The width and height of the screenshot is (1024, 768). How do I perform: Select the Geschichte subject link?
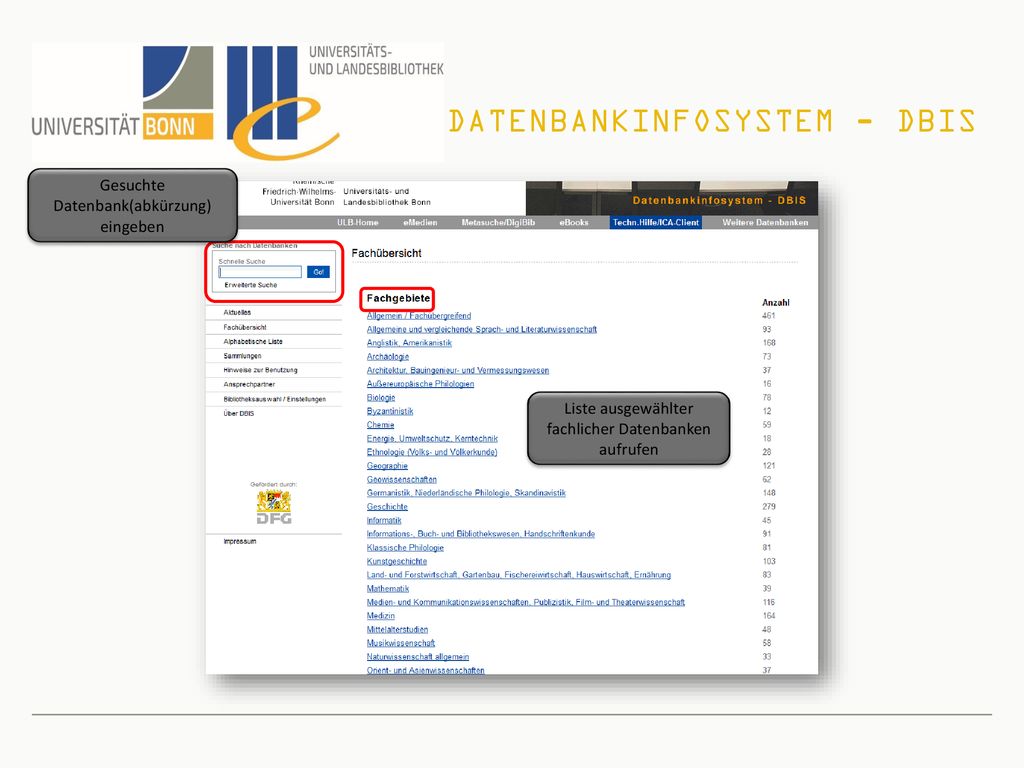click(x=387, y=507)
